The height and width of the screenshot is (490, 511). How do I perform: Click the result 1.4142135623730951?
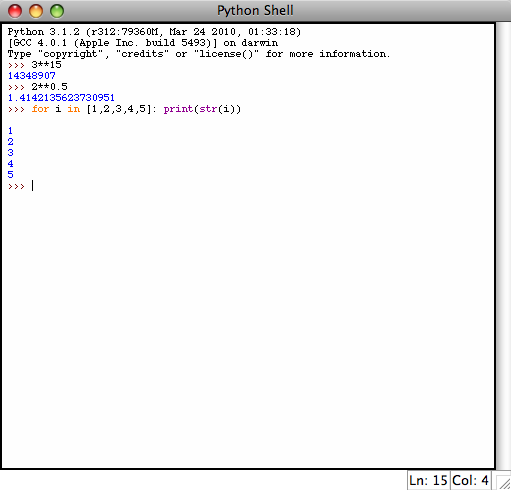61,98
